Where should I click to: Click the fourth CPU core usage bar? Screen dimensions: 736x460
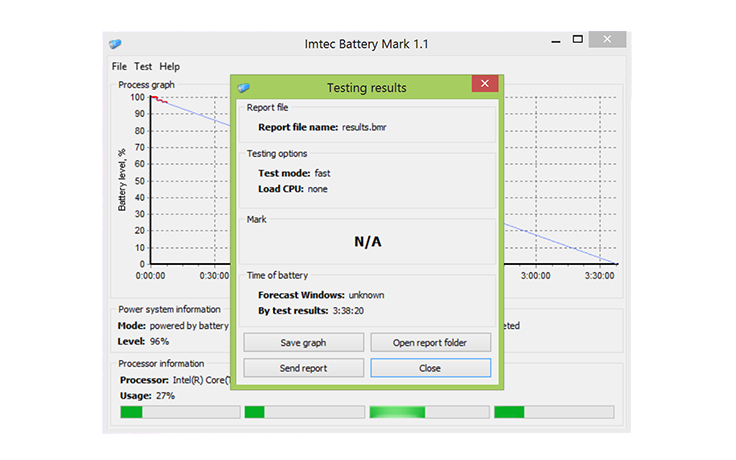tap(554, 412)
